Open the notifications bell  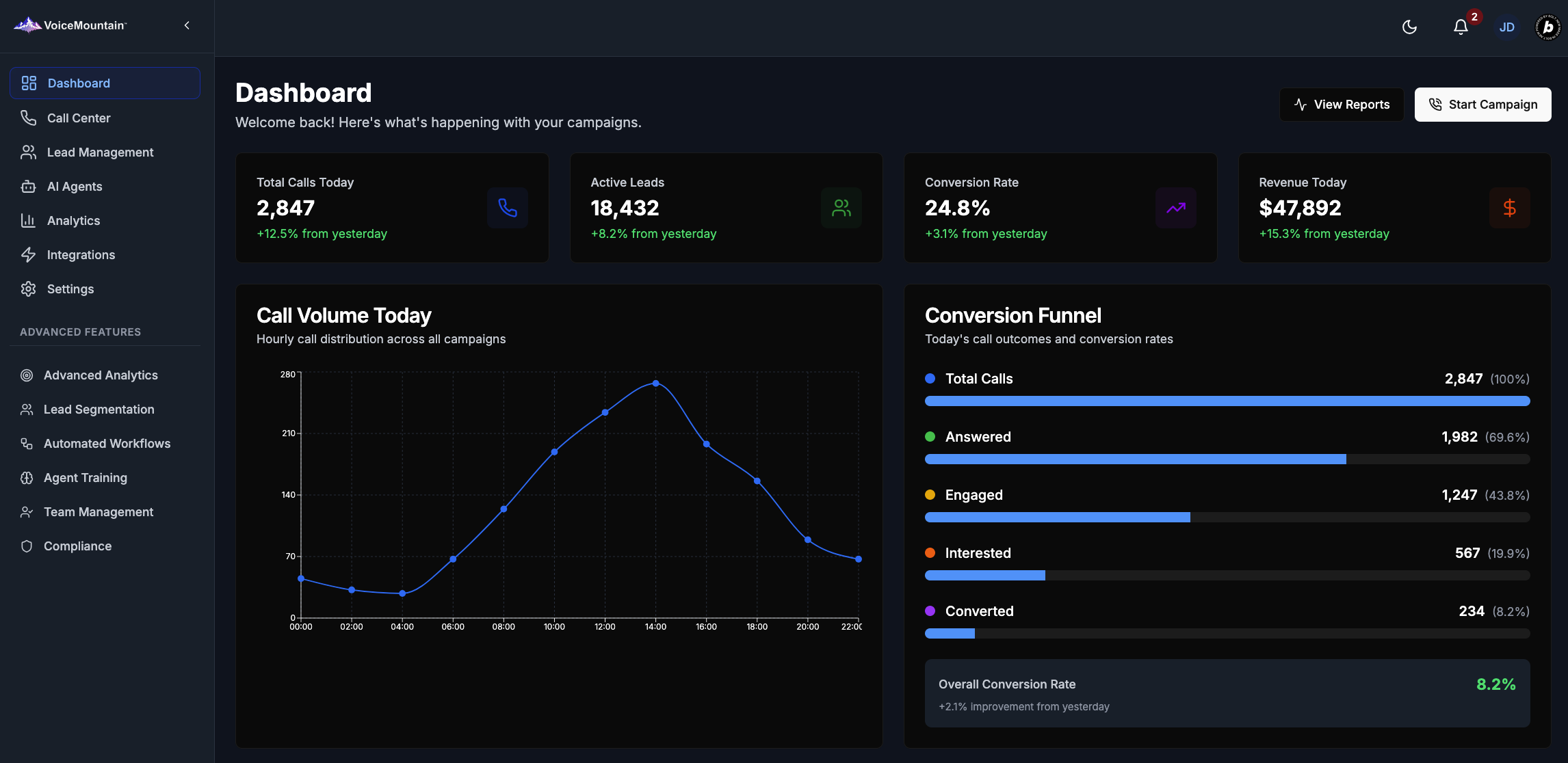pos(1461,27)
